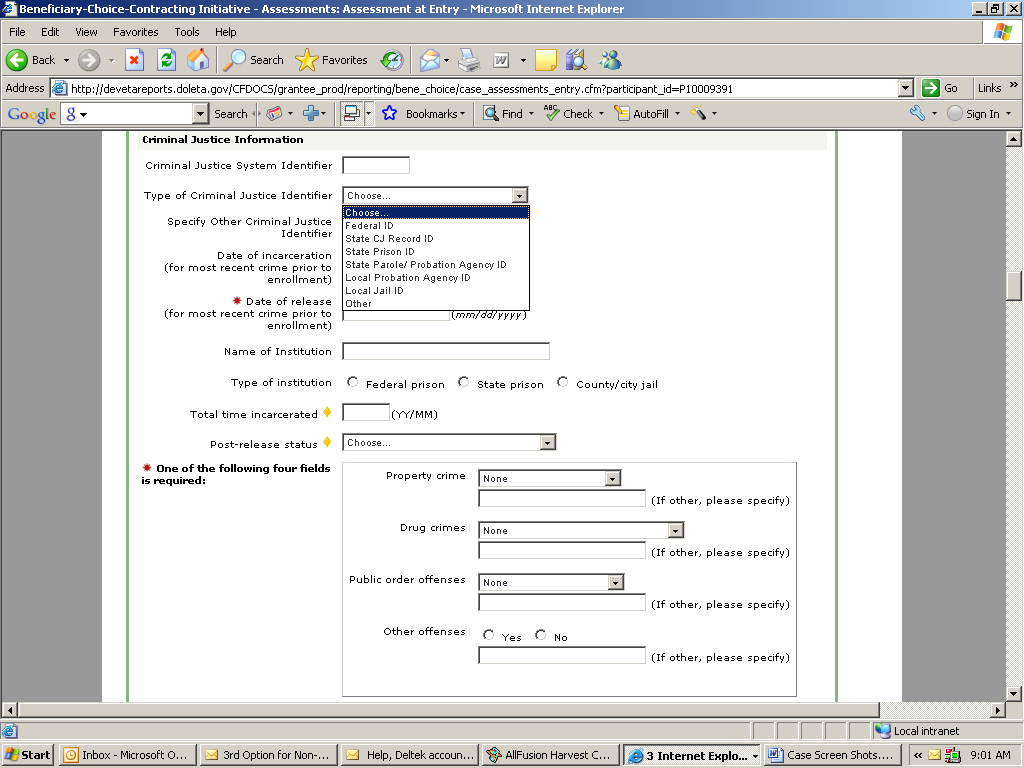Select the State prison radio button
The height and width of the screenshot is (768, 1024).
(464, 383)
